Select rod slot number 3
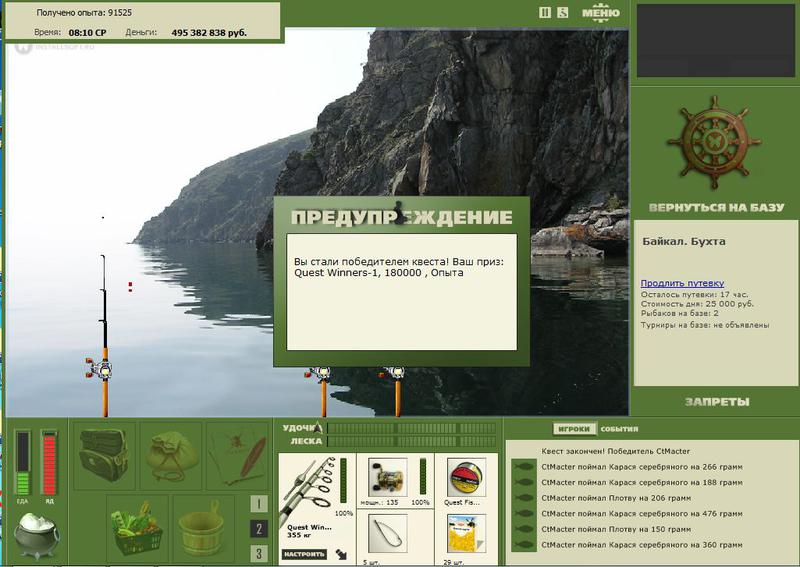The image size is (800, 567). [x=259, y=553]
